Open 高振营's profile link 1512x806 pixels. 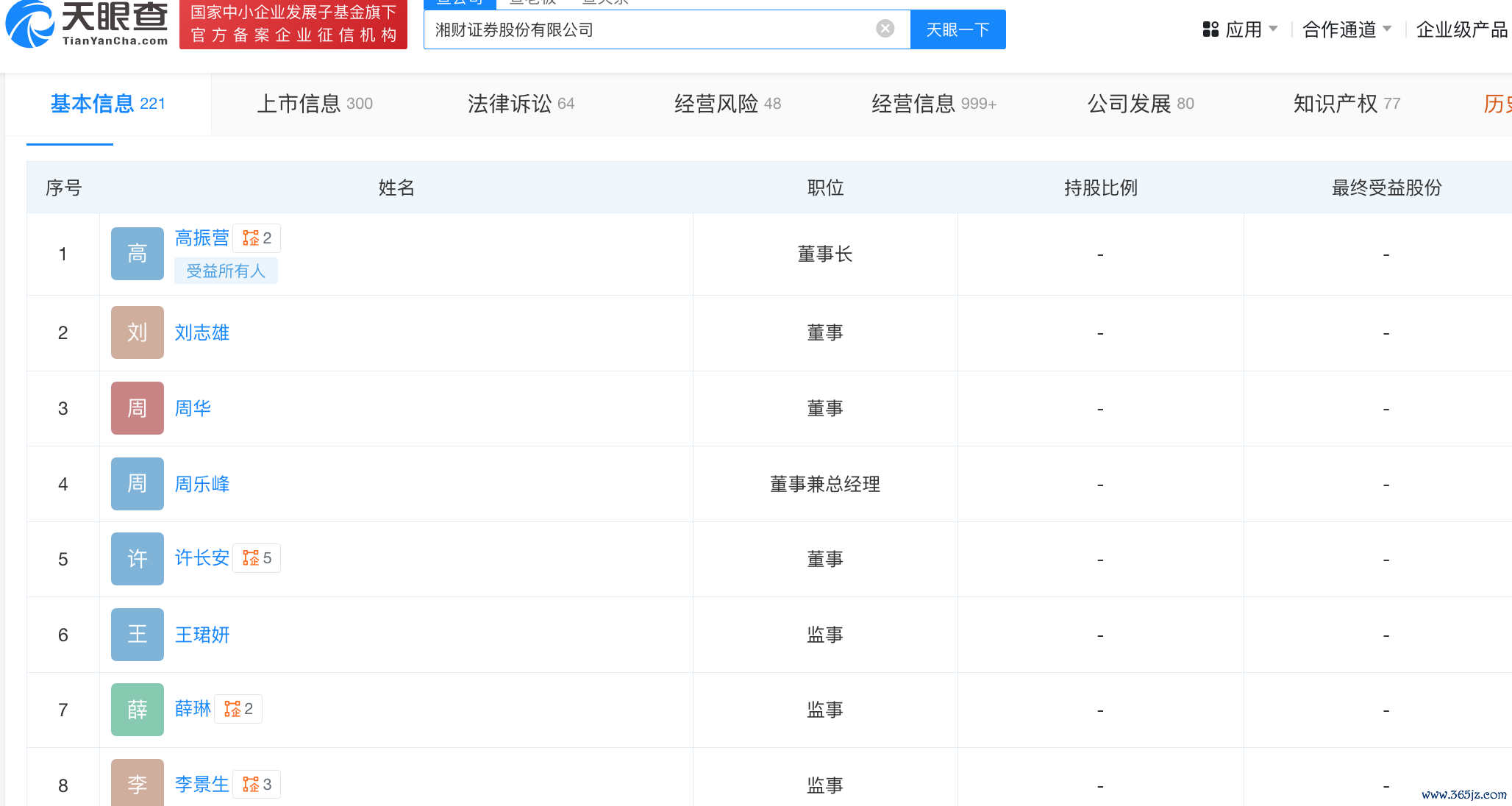[x=202, y=238]
